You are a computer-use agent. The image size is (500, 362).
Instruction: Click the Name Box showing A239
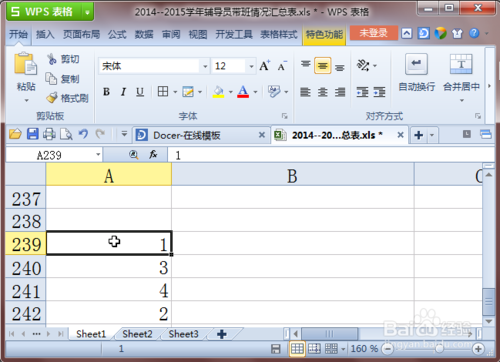click(54, 155)
